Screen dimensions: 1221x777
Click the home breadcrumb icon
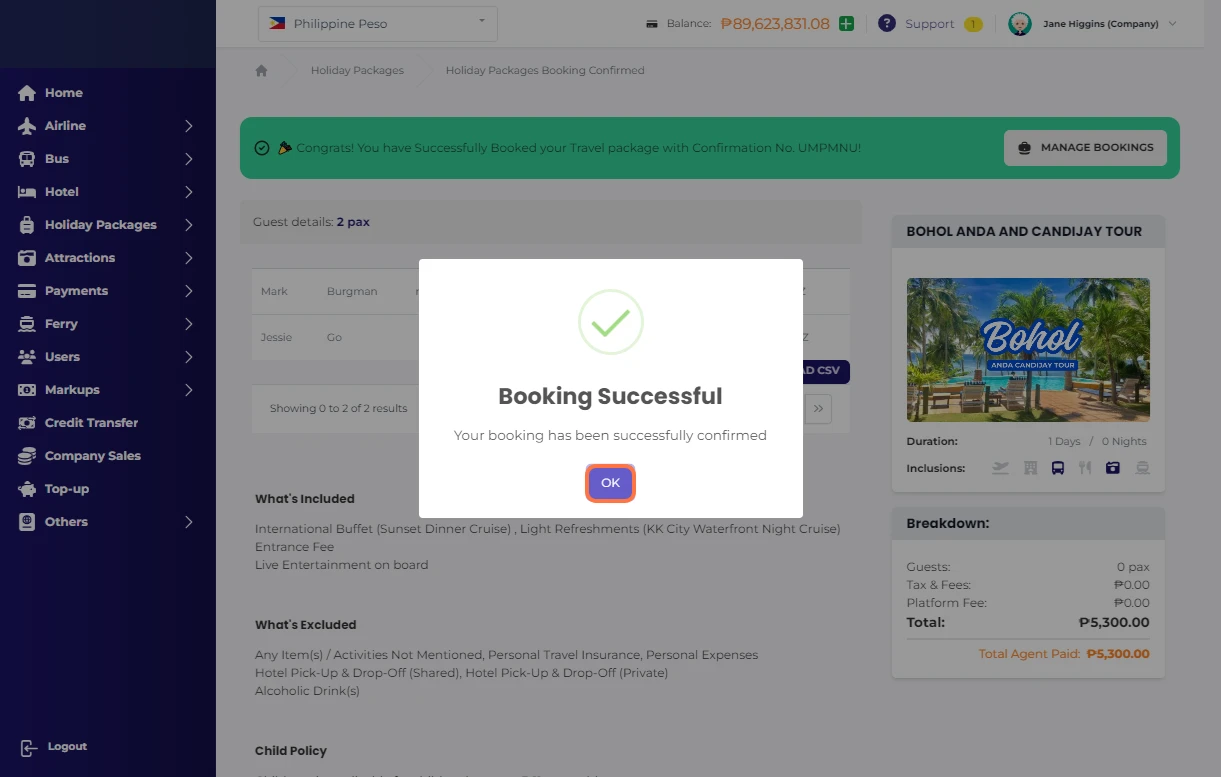click(262, 71)
